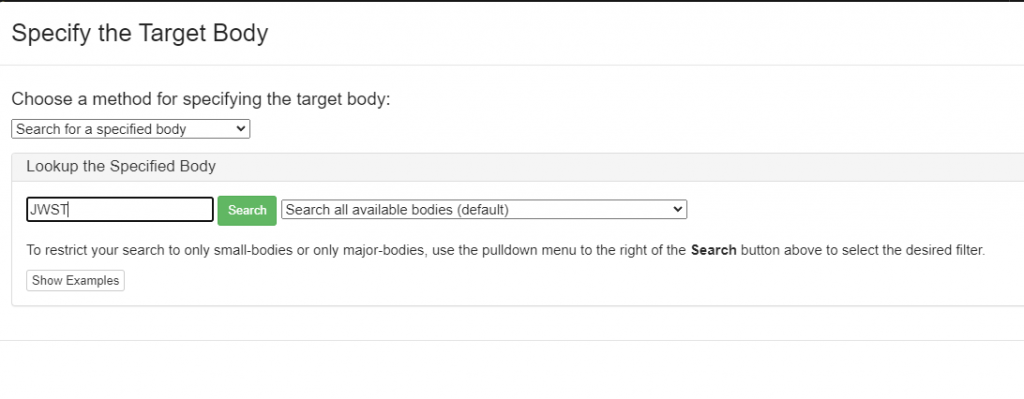Click the chevron arrow on the body filter dropdown
The image size is (1024, 399).
click(x=678, y=210)
